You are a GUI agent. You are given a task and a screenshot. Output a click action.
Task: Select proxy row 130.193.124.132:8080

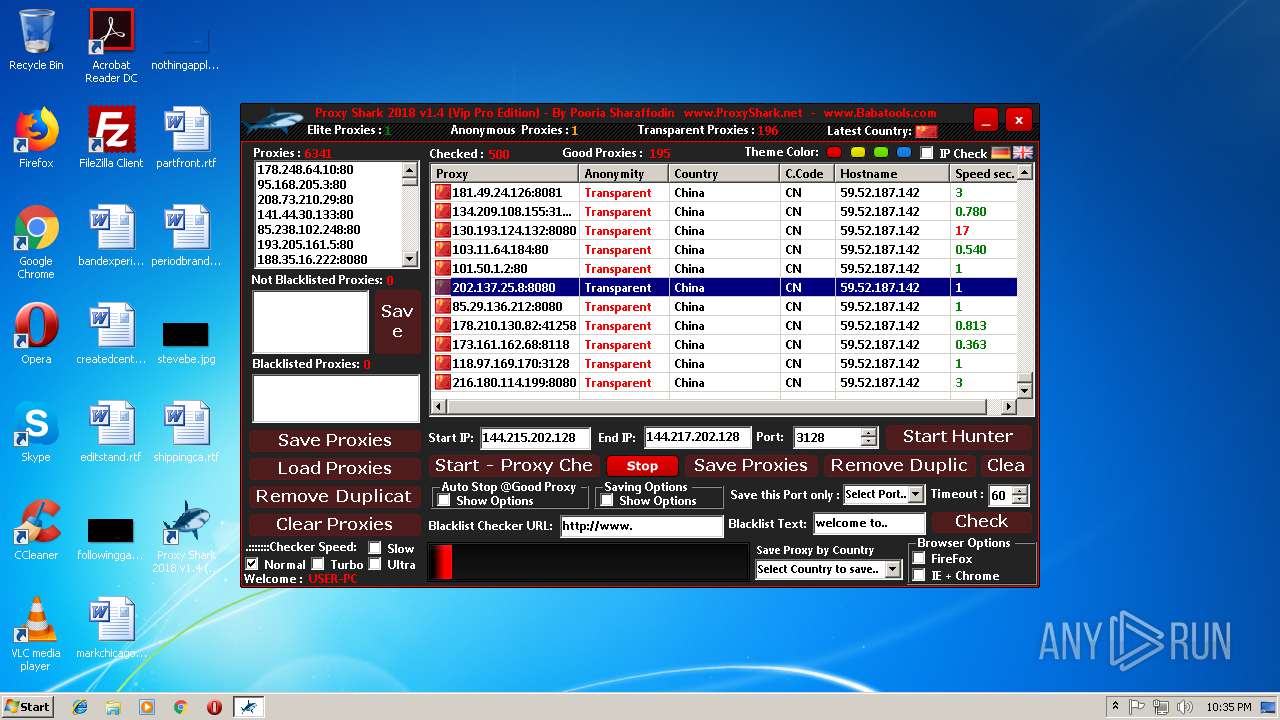point(724,231)
